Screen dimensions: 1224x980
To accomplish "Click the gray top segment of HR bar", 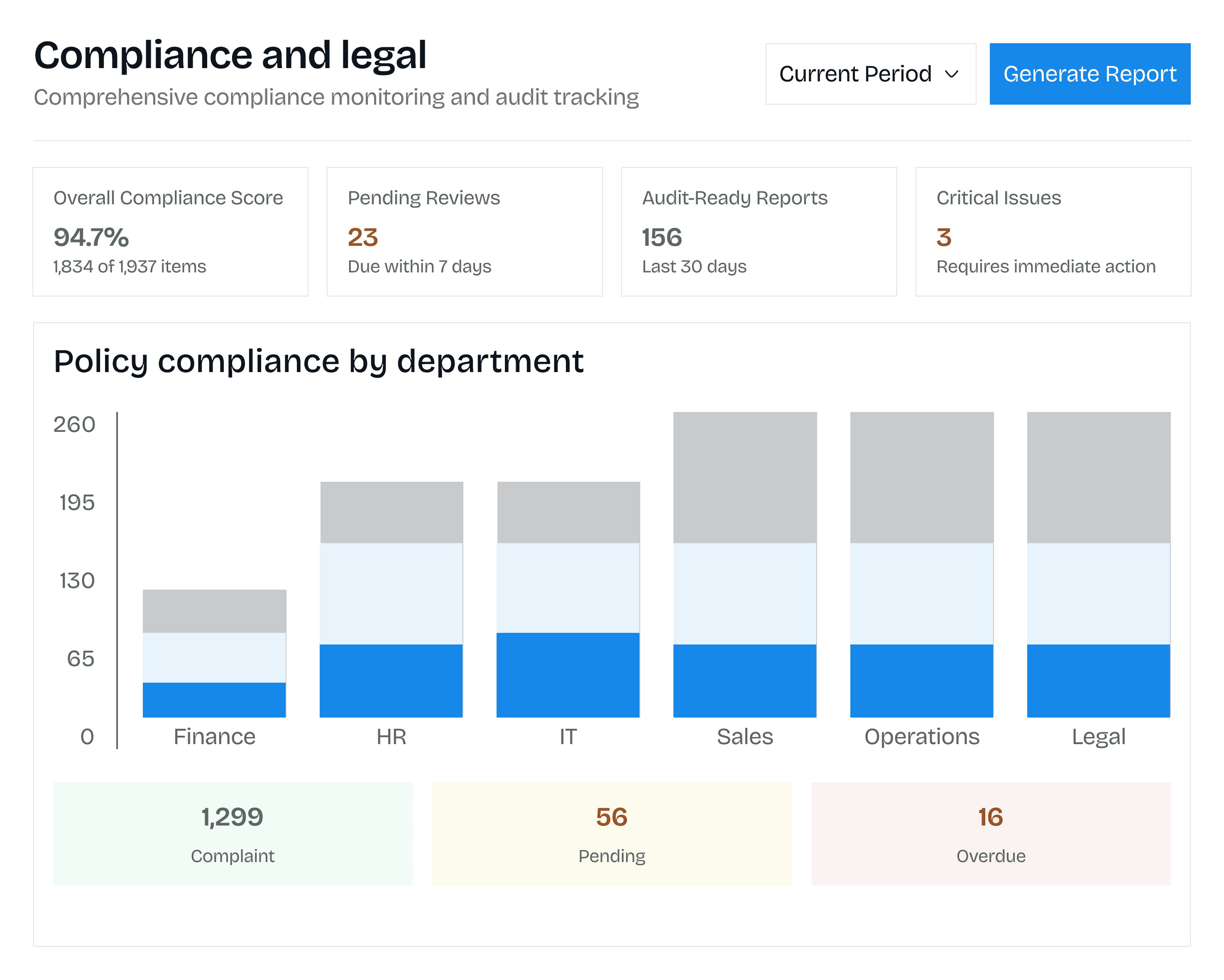I will point(392,512).
